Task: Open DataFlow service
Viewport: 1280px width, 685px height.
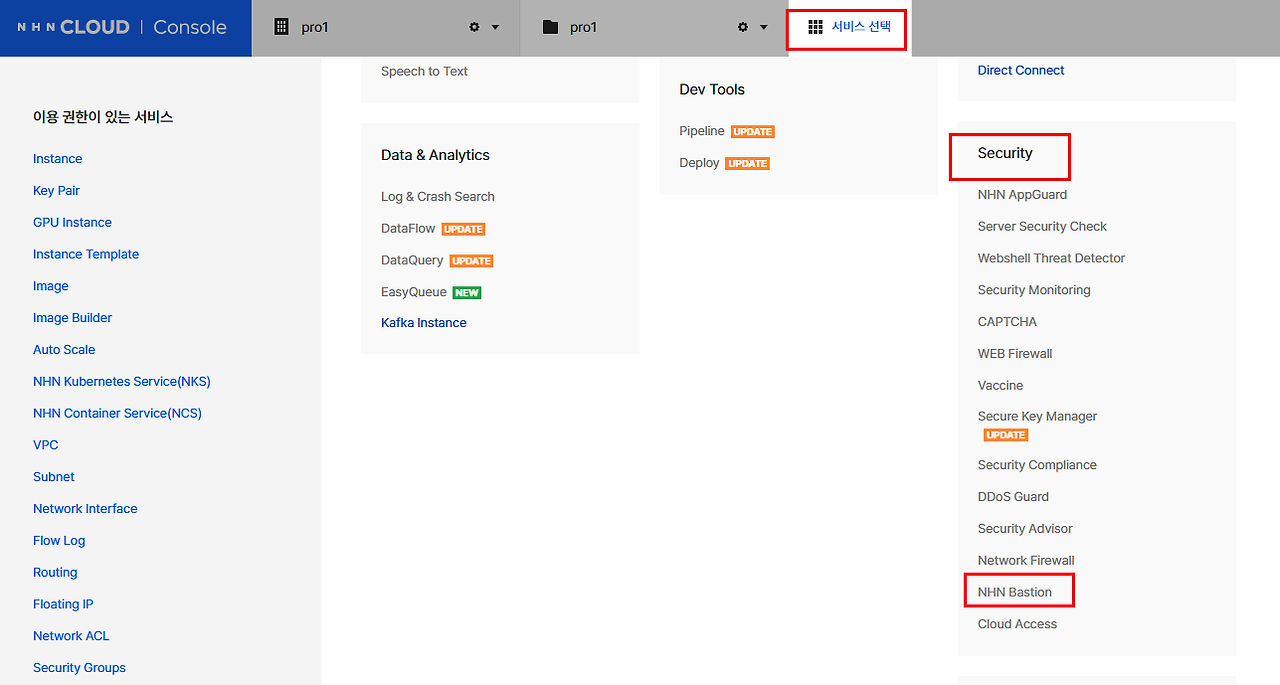Action: [408, 229]
